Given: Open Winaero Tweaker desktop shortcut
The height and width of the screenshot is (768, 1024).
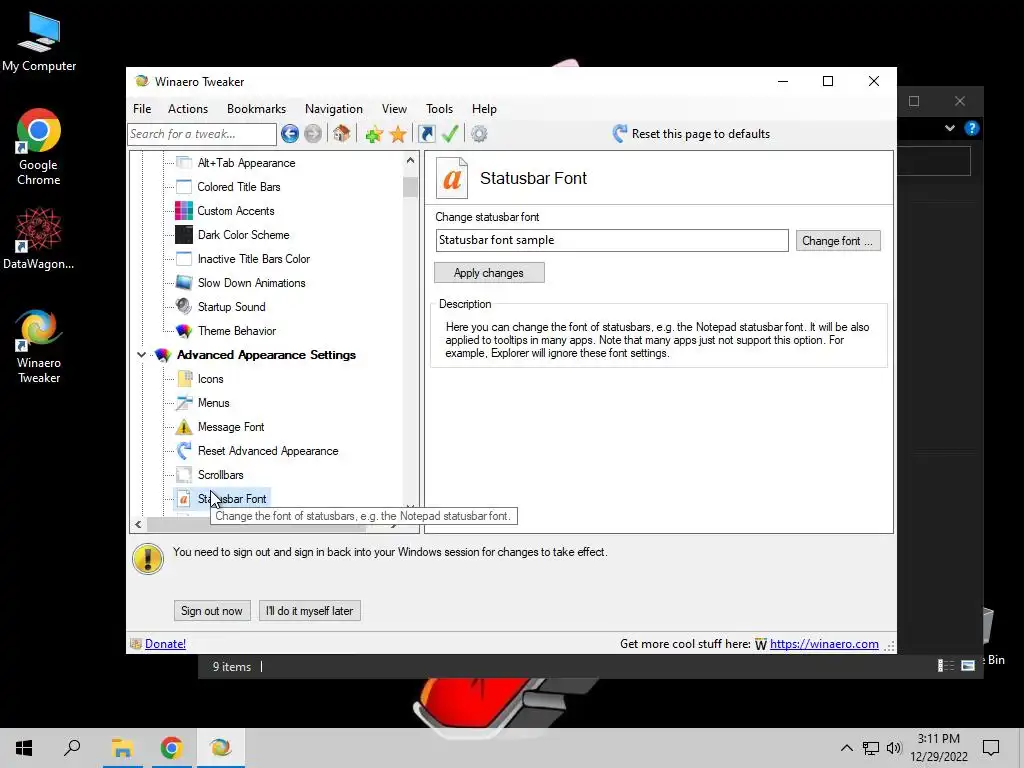Looking at the screenshot, I should [x=39, y=346].
